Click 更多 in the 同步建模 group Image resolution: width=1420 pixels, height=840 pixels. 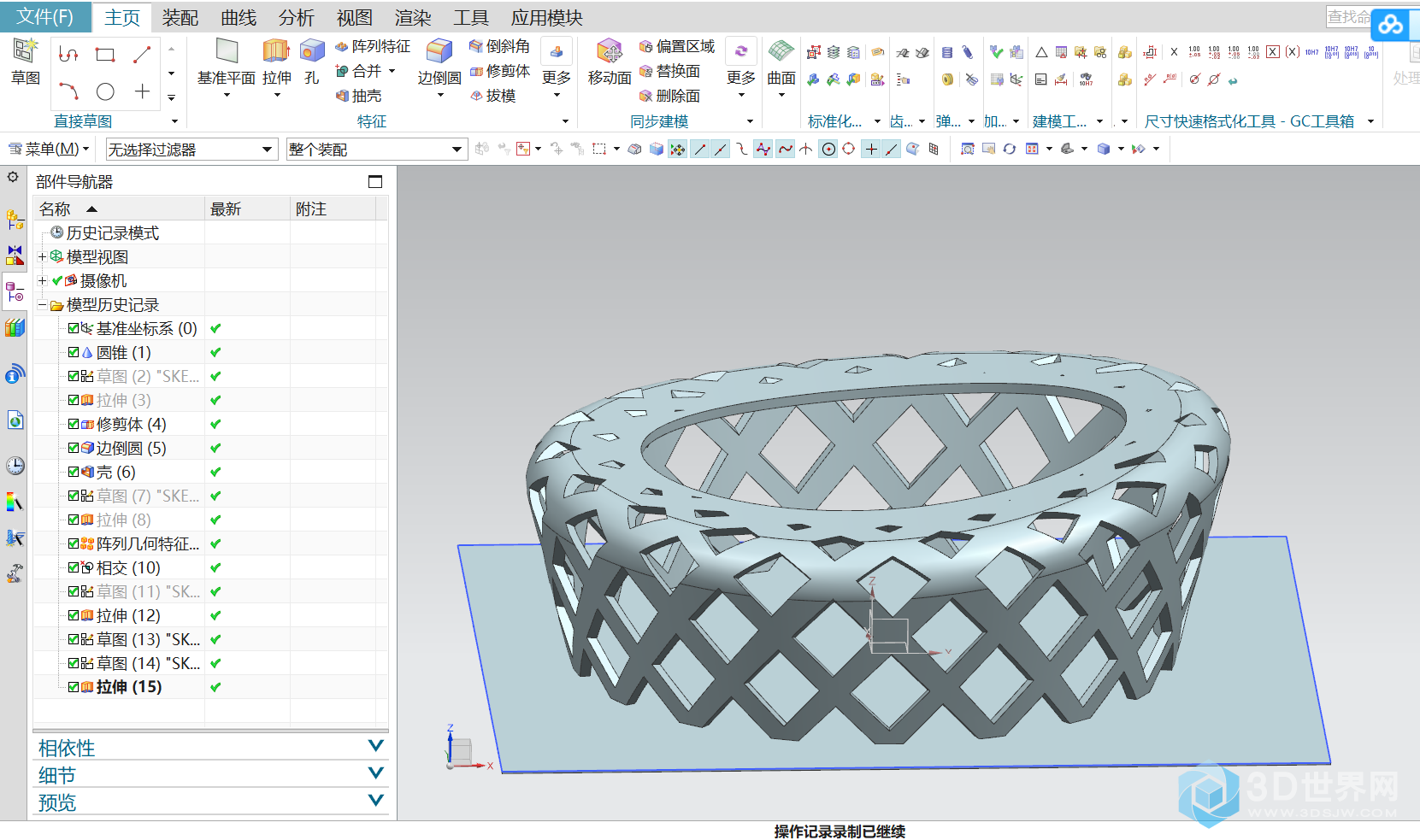[x=741, y=68]
